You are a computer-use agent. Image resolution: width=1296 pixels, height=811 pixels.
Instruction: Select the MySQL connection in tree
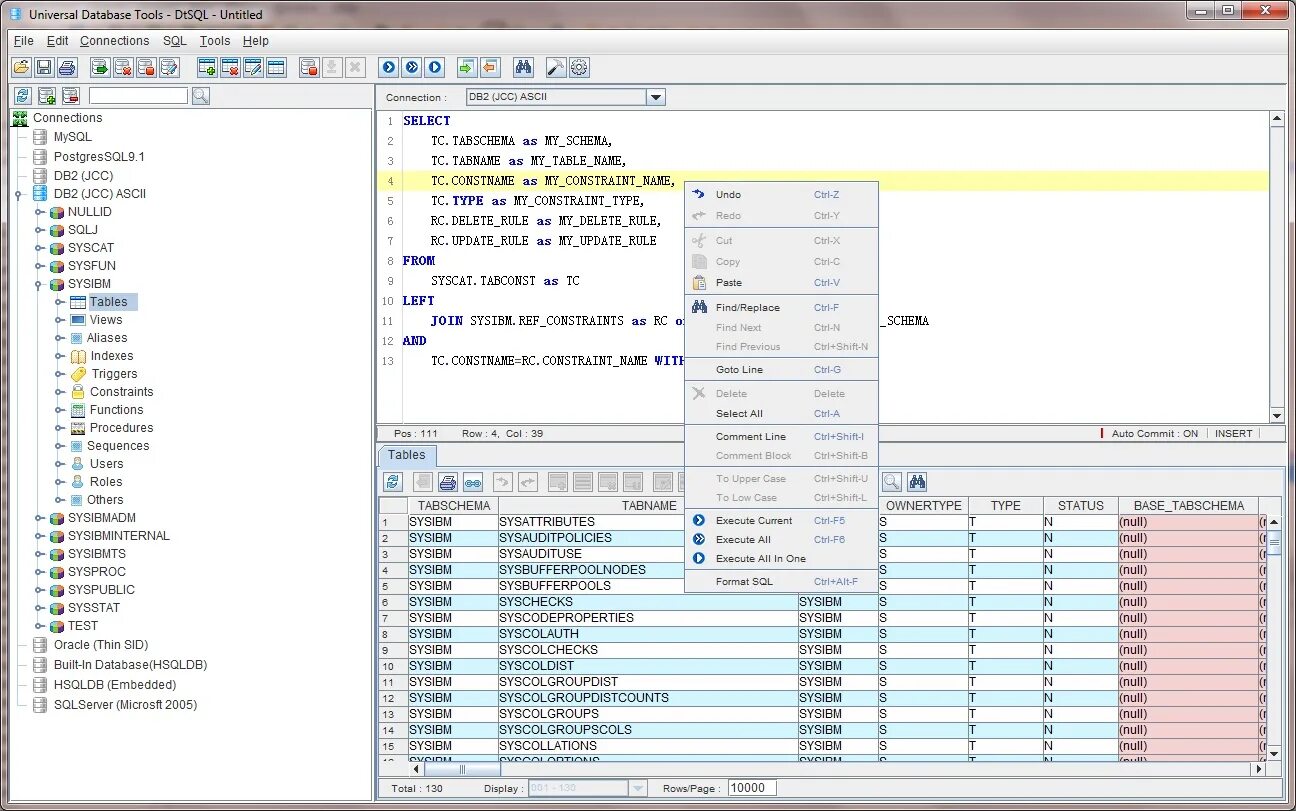tap(72, 137)
